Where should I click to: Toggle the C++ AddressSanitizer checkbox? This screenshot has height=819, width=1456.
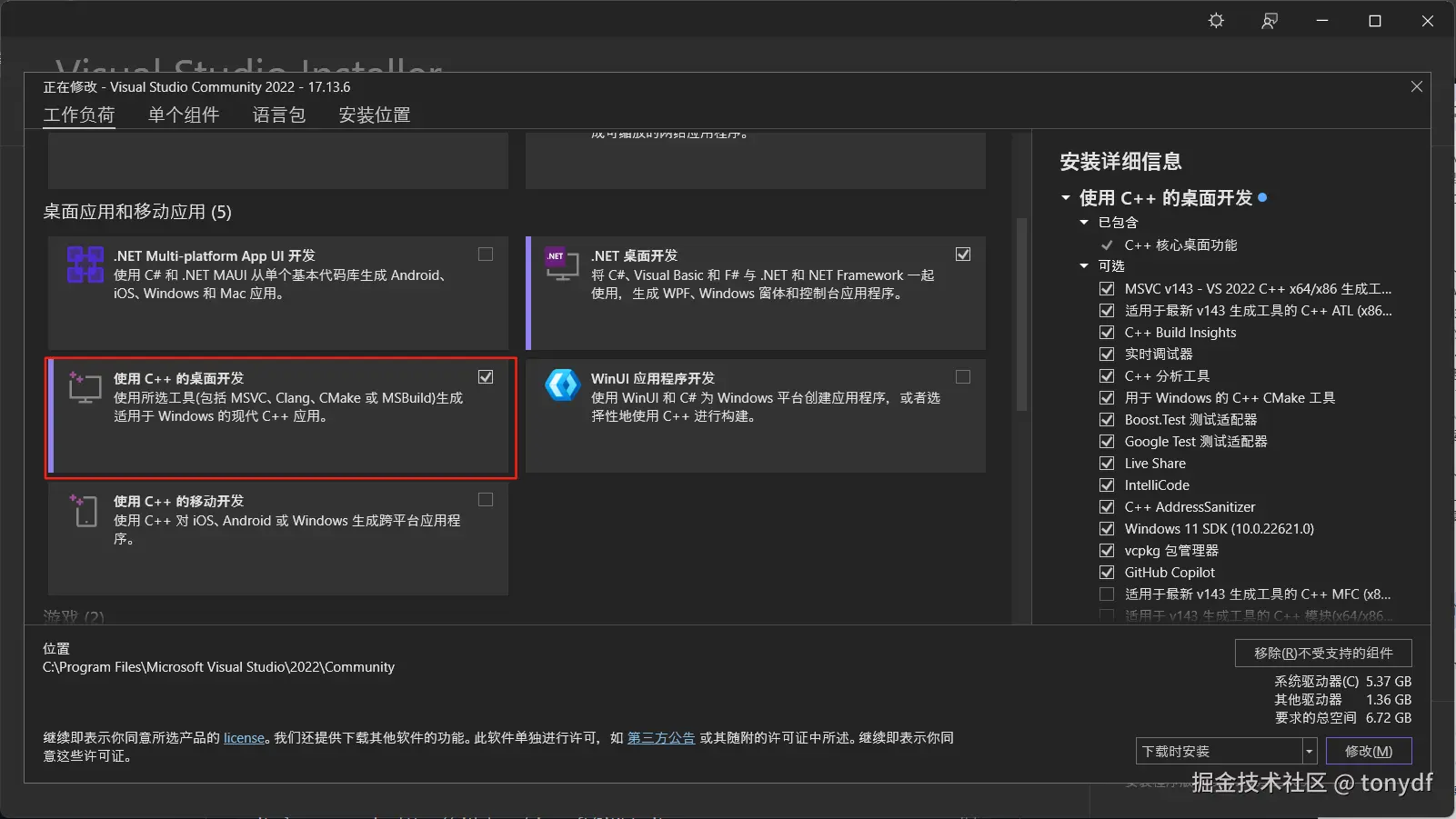1107,507
